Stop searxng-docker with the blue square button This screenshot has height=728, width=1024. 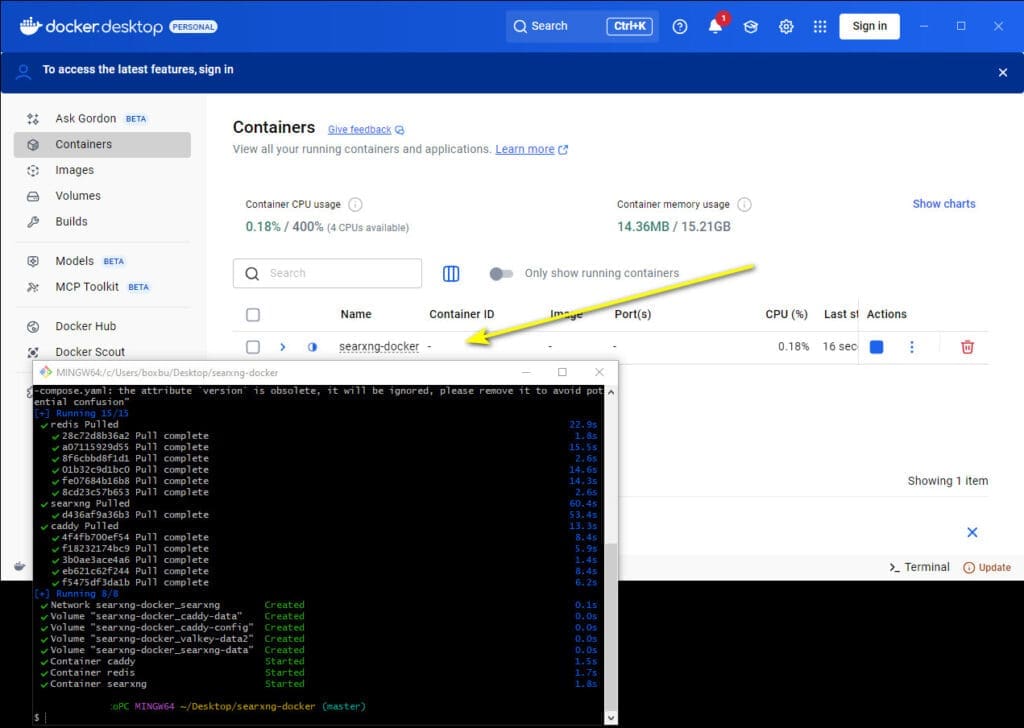(876, 347)
